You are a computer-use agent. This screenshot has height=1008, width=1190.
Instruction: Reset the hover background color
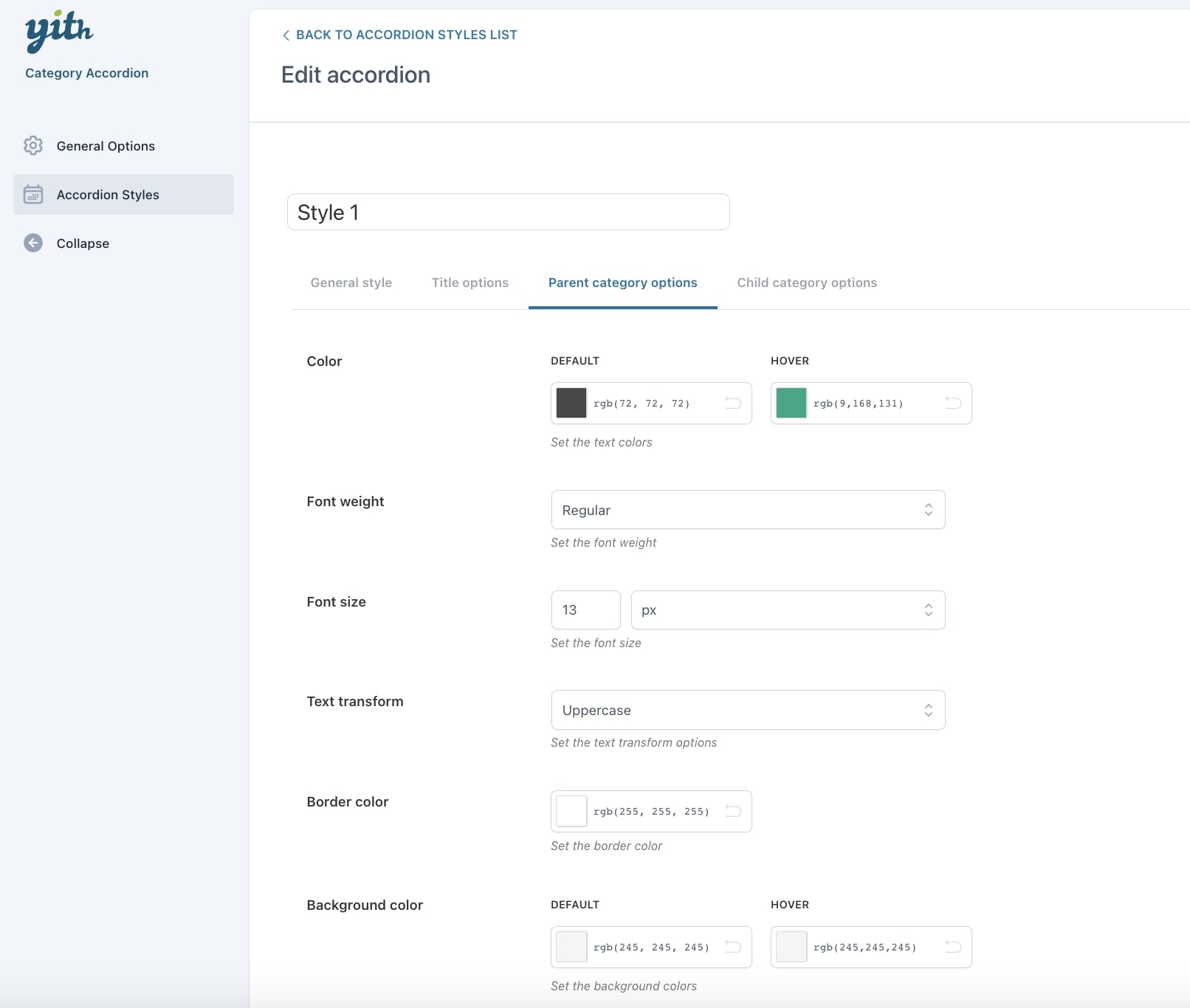pos(953,947)
